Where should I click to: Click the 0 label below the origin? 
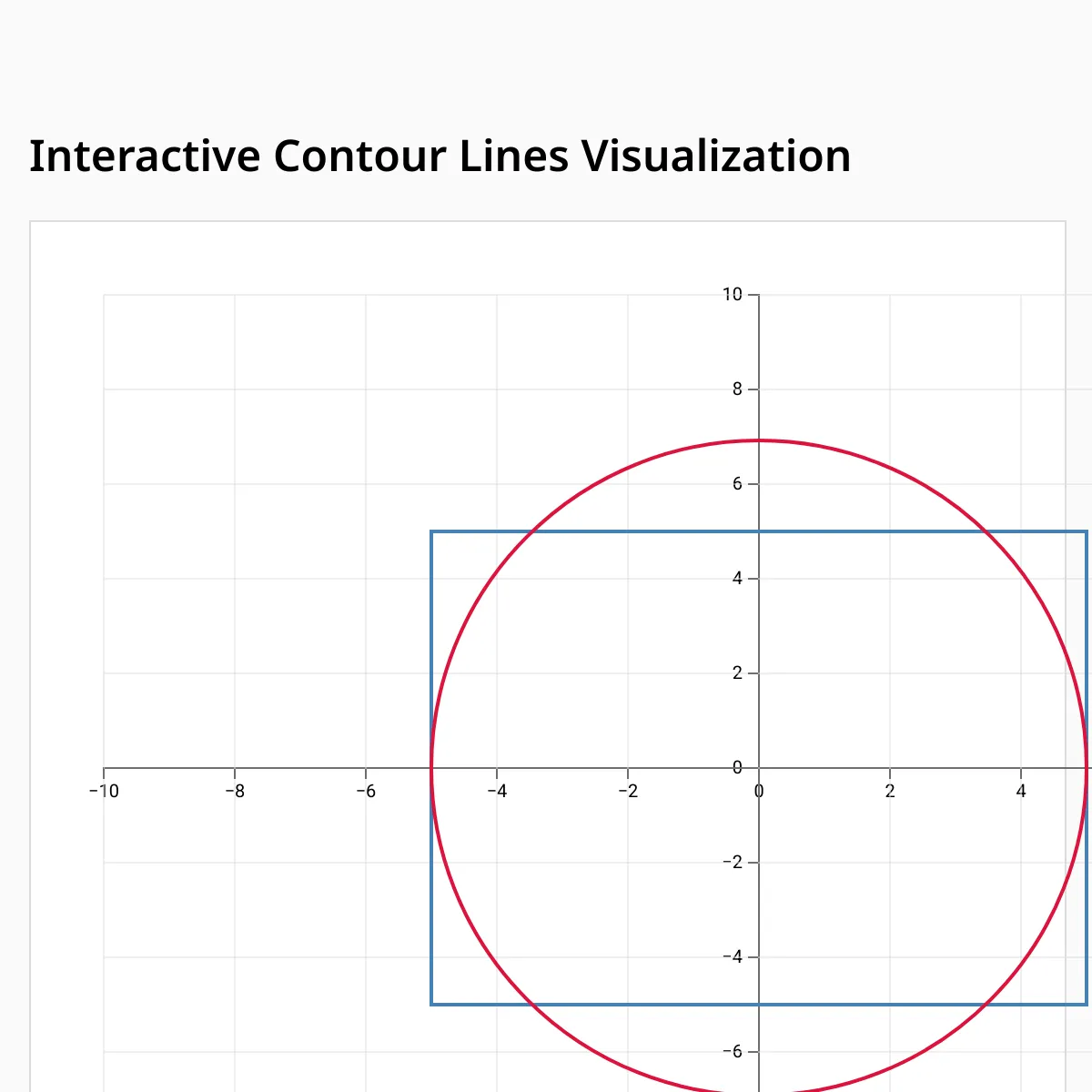[x=759, y=792]
